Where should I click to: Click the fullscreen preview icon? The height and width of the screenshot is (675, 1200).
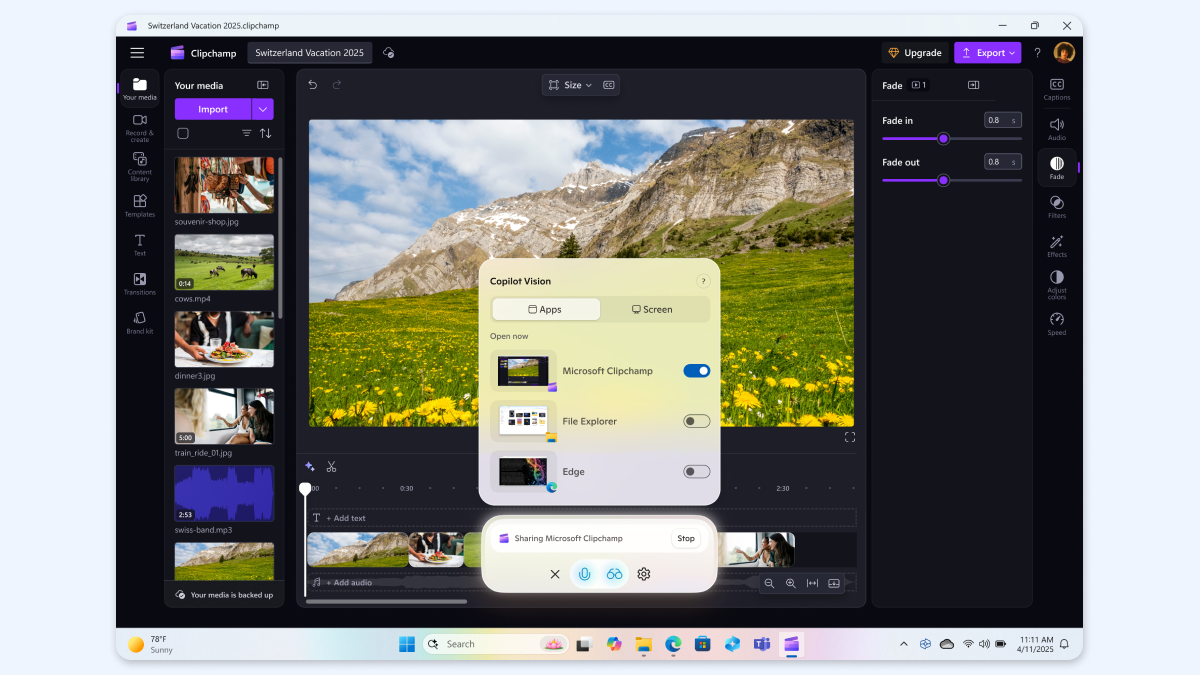coord(850,437)
